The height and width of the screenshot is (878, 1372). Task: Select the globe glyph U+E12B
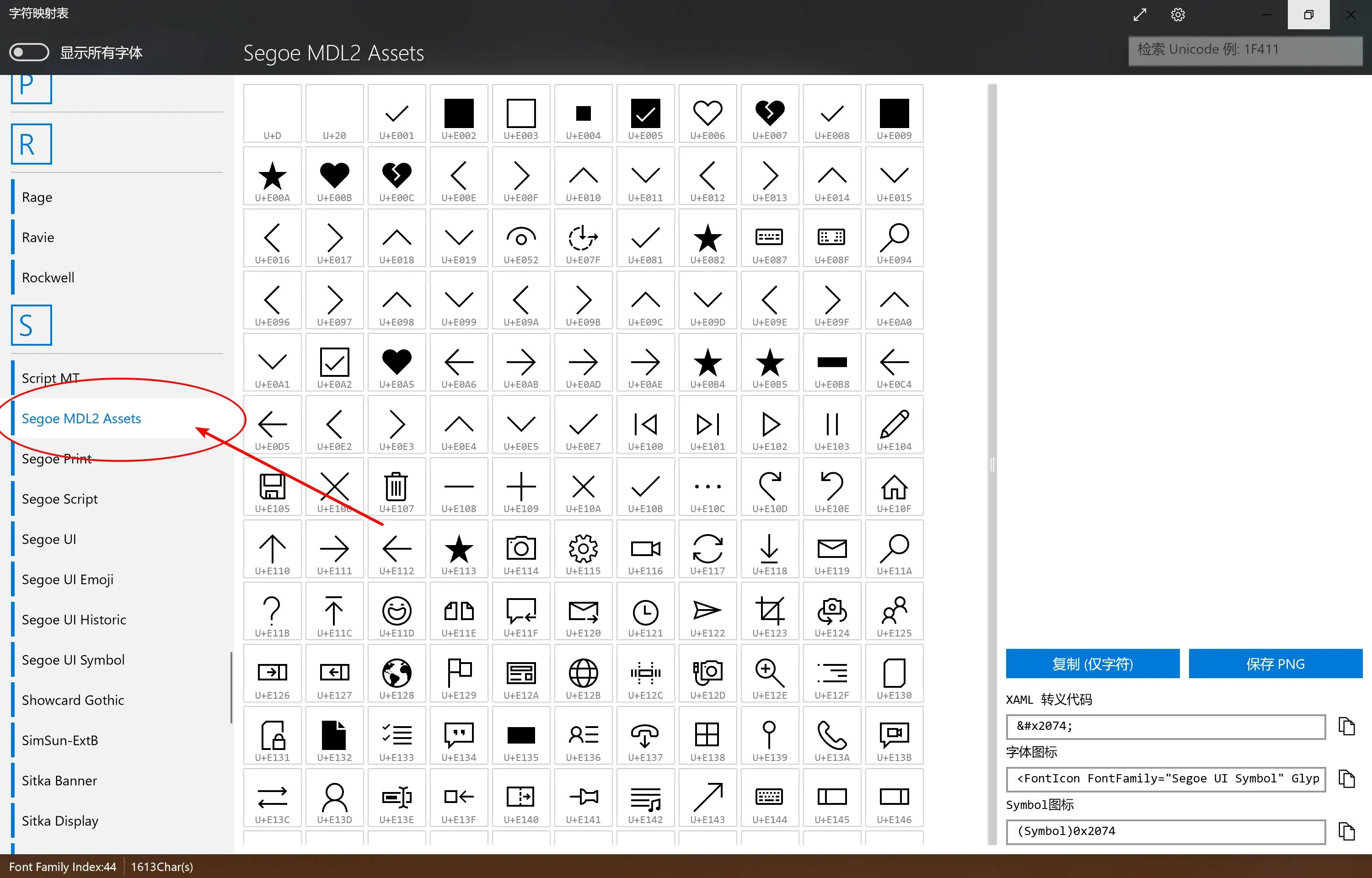click(583, 673)
